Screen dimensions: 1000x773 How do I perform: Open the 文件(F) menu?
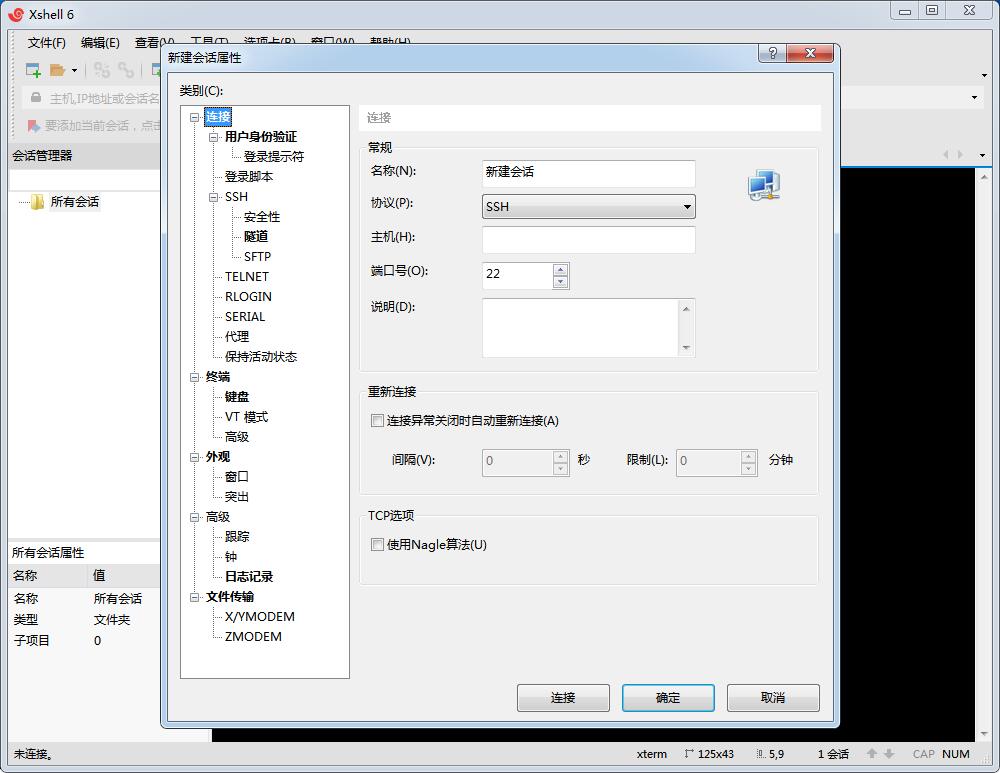[x=47, y=43]
